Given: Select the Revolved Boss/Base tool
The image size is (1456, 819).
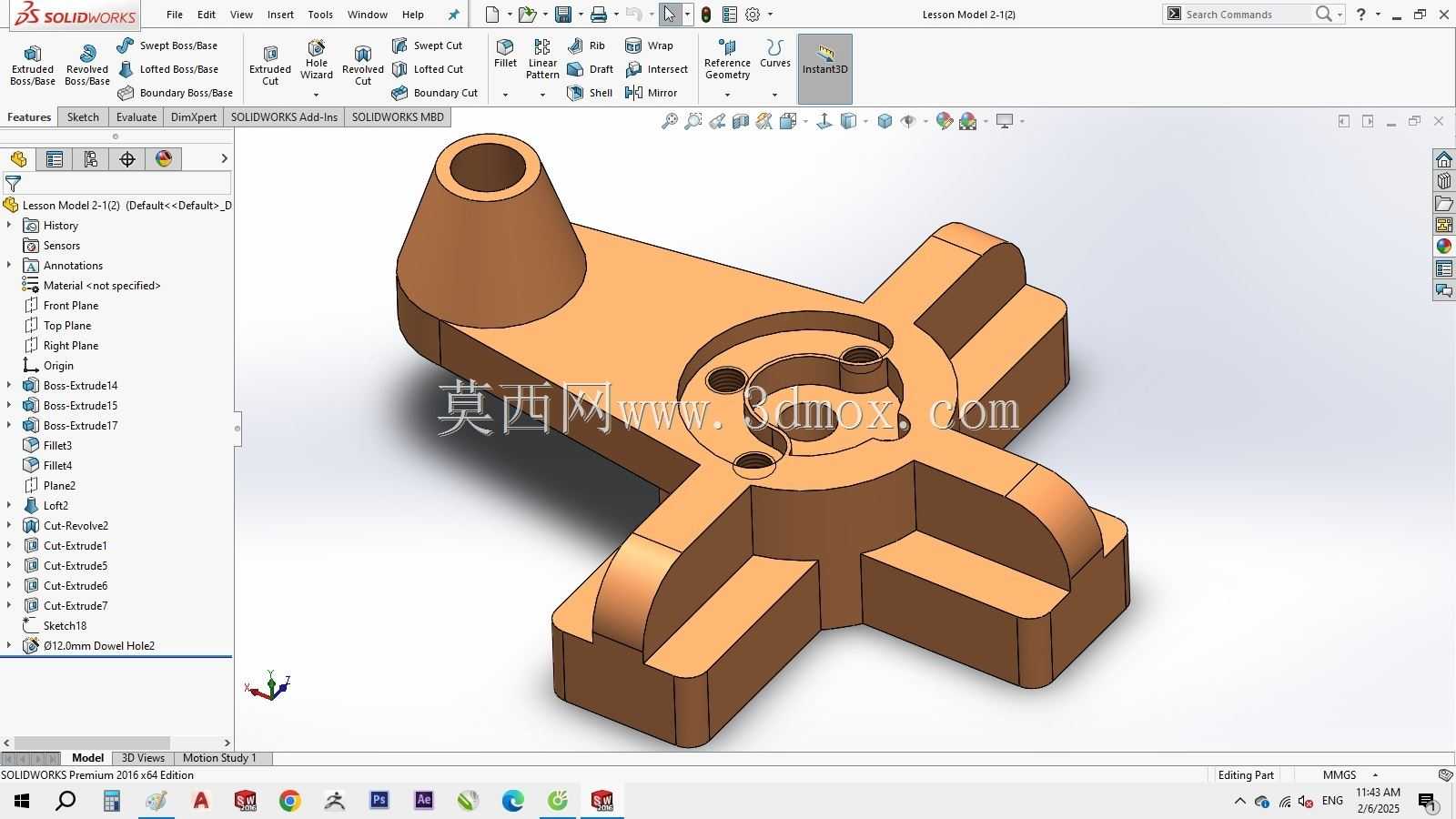Looking at the screenshot, I should 87,65.
